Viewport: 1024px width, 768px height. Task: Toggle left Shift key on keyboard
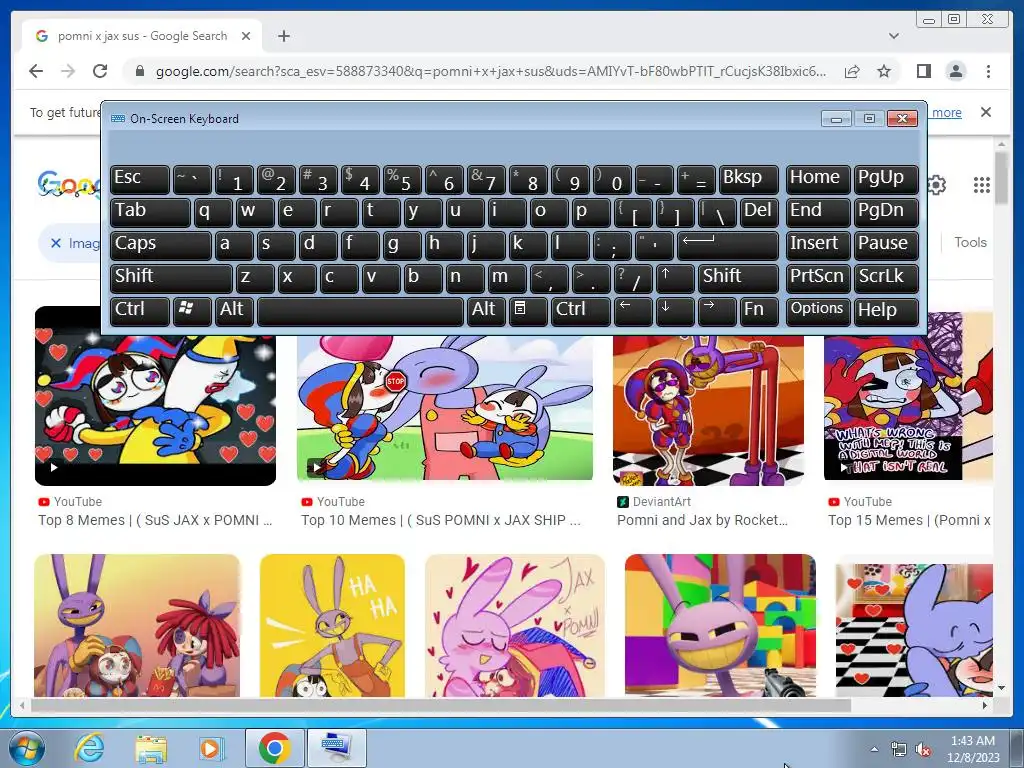click(x=171, y=278)
